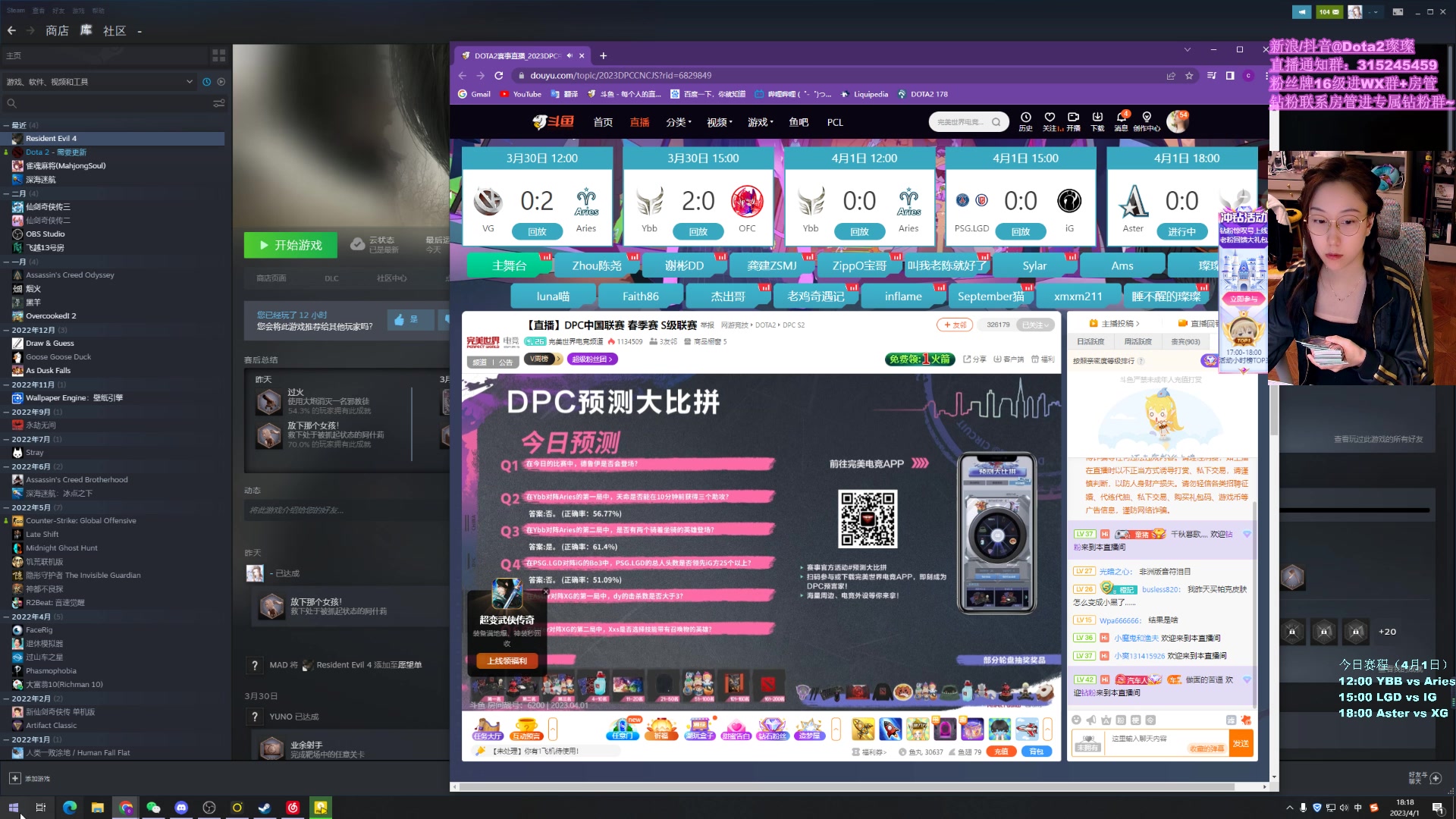This screenshot has width=1456, height=819.
Task: Expand Steam library type filter dropdown
Action: click(x=190, y=82)
